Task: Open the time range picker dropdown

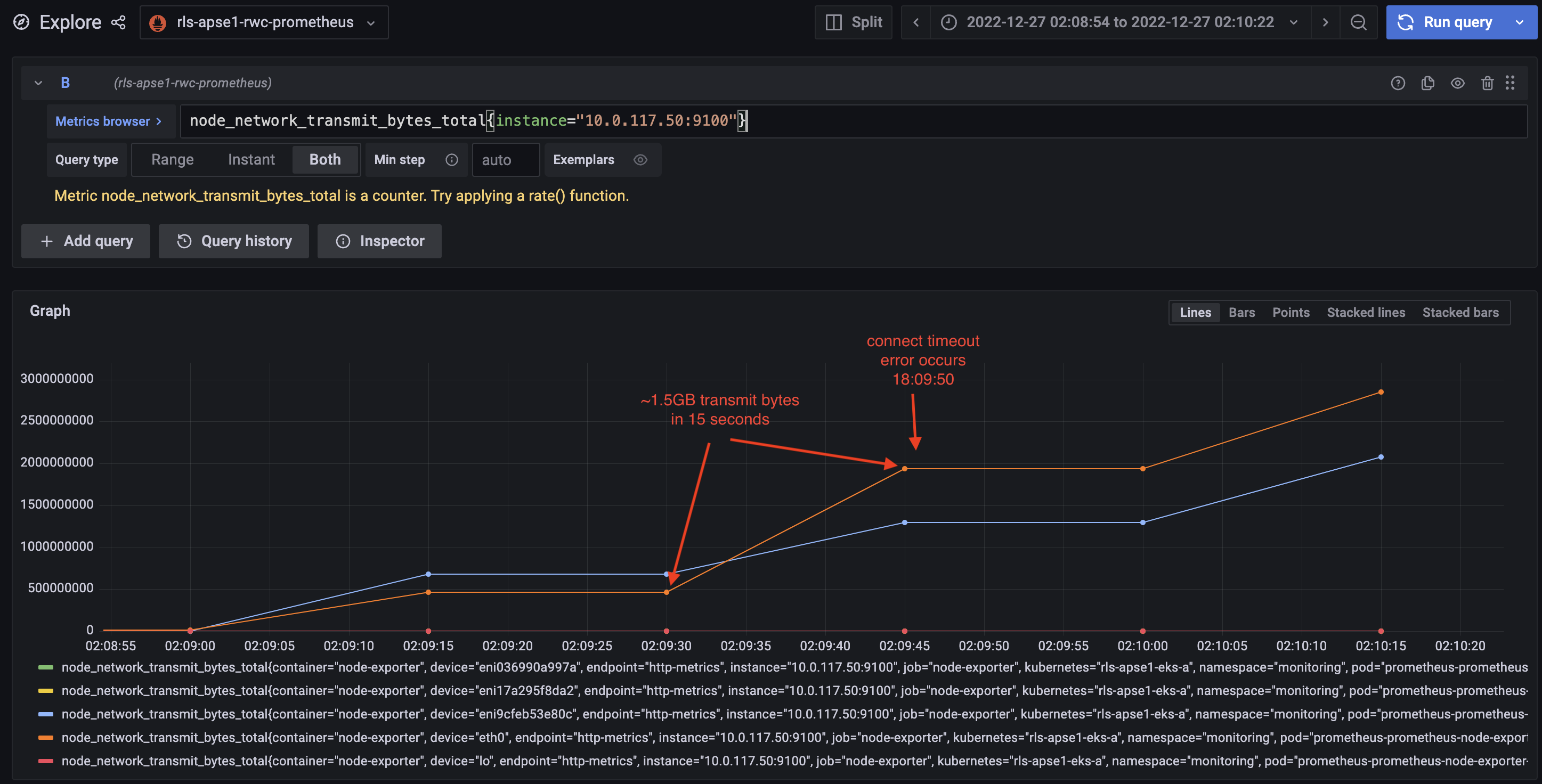Action: [x=1120, y=23]
